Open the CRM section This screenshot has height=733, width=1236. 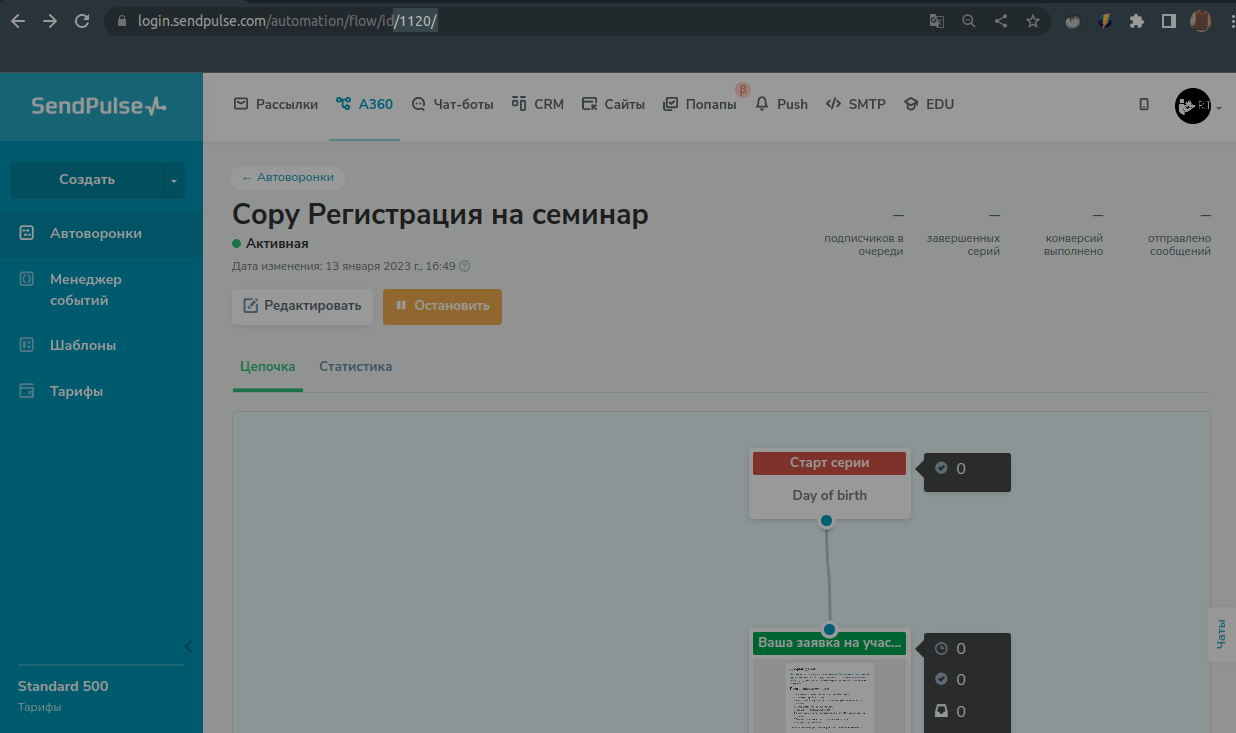click(538, 104)
